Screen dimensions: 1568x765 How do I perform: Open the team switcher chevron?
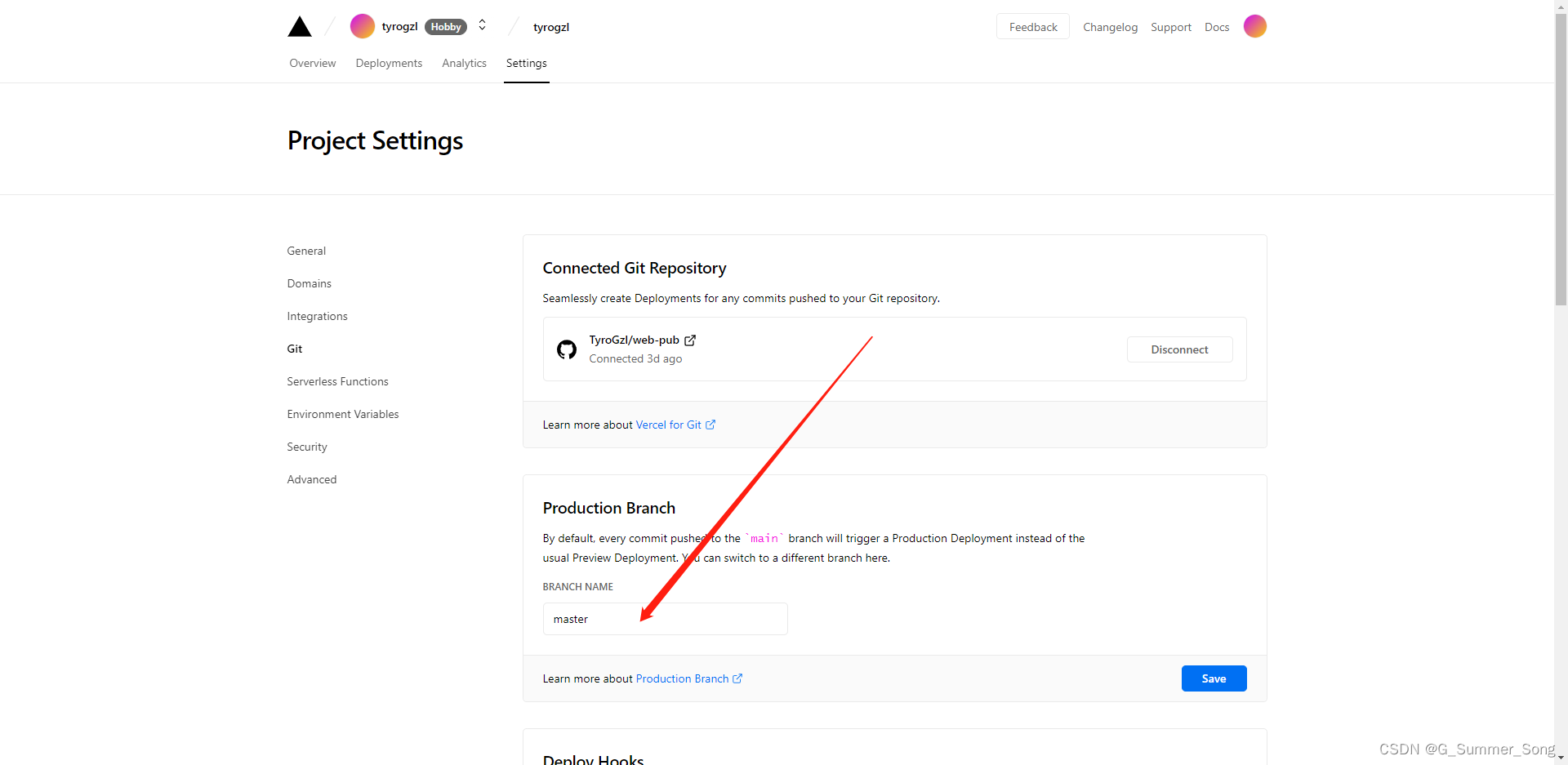482,25
